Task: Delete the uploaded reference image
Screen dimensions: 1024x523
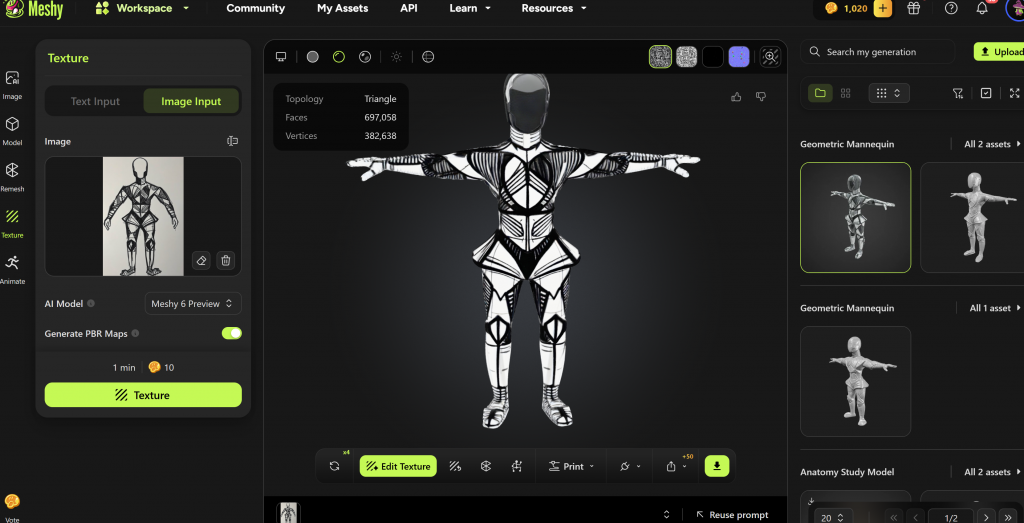Action: coord(226,260)
